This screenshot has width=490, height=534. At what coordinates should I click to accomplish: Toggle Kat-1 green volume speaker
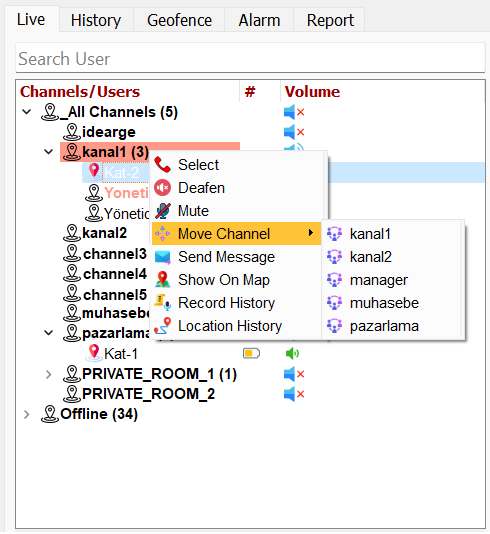tap(292, 354)
